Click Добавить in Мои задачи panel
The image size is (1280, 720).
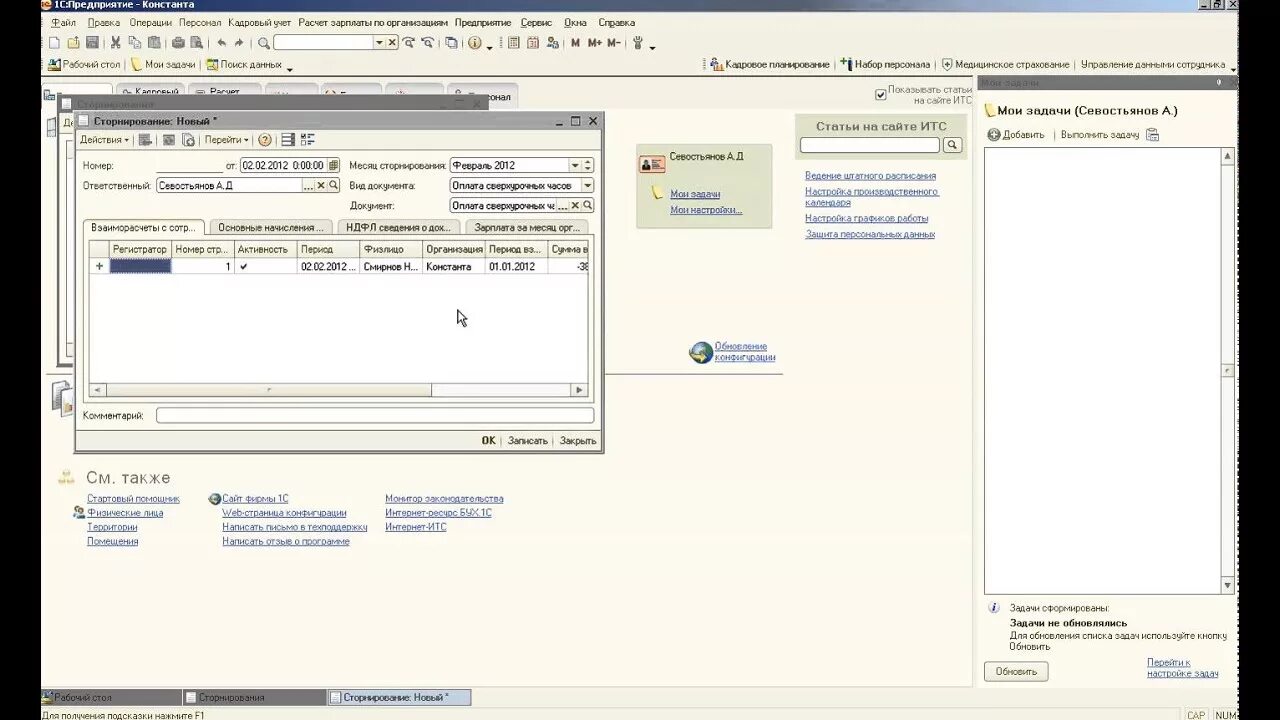[1016, 135]
